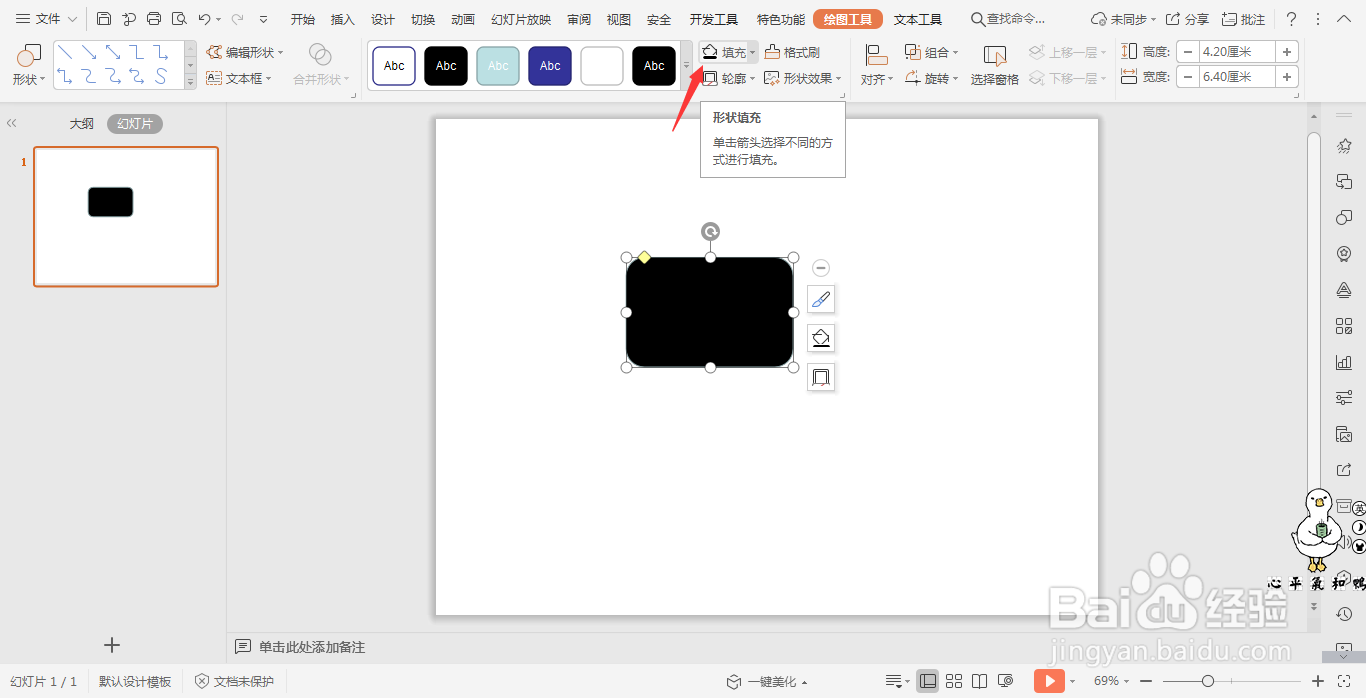
Task: Open the Text Tools (文本工具) tab
Action: point(918,19)
